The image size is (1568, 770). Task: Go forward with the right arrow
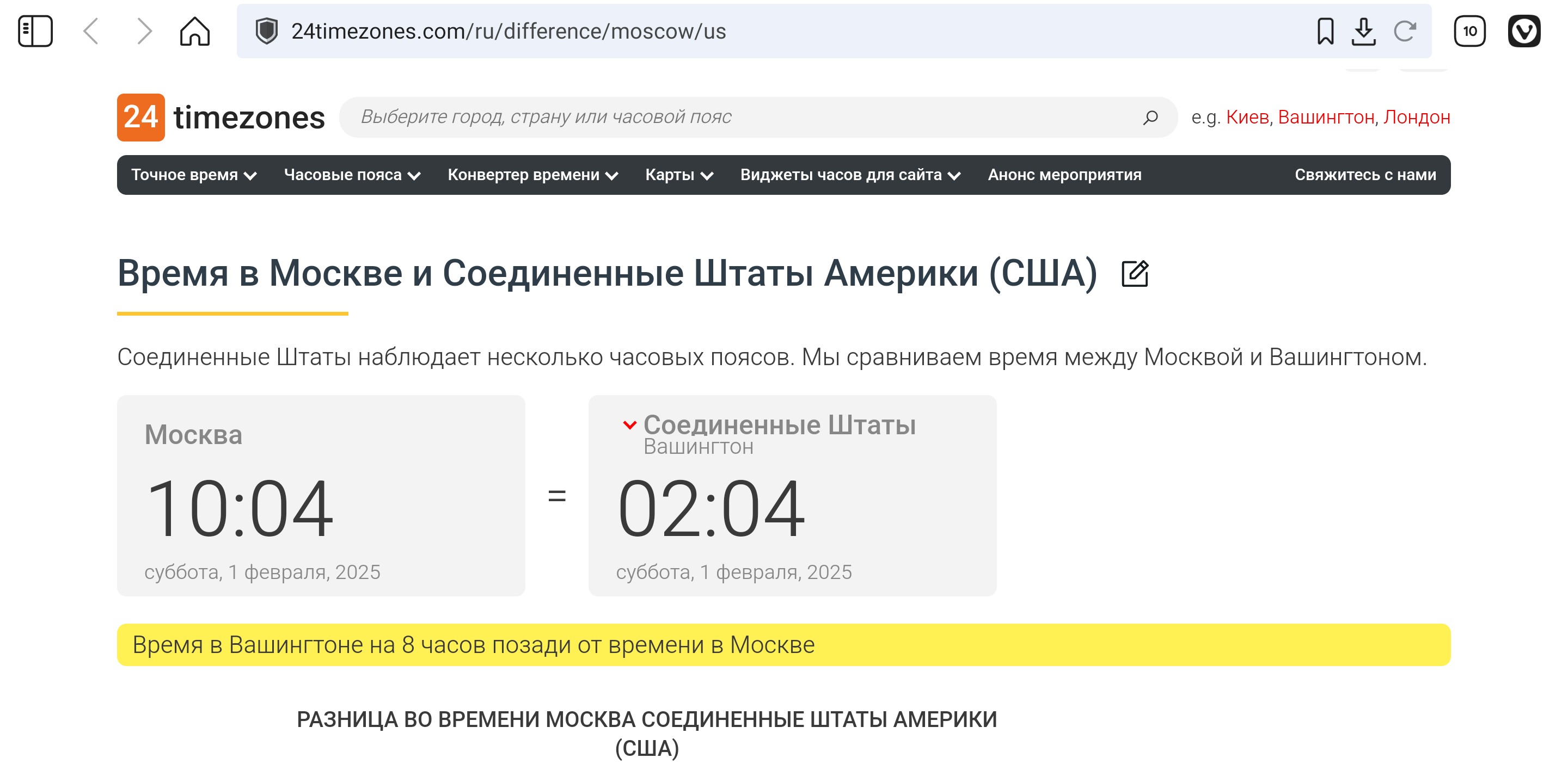click(x=144, y=31)
